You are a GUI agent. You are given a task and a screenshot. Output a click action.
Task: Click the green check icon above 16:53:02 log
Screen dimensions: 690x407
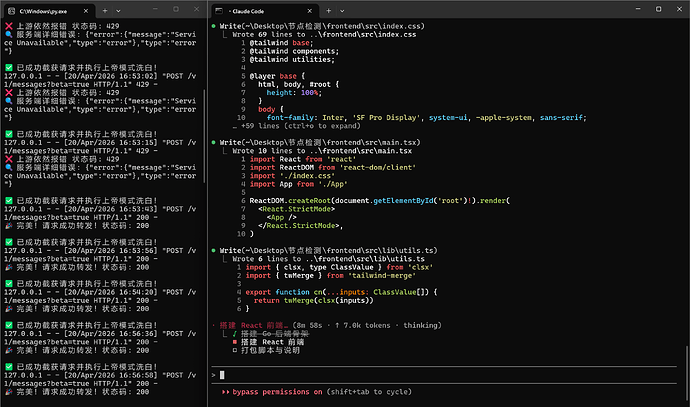coord(9,67)
